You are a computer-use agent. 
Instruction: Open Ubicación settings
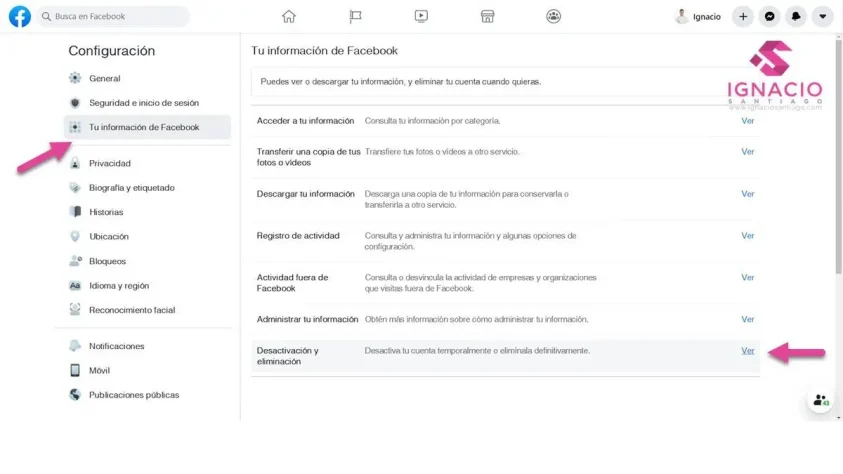pyautogui.click(x=109, y=236)
